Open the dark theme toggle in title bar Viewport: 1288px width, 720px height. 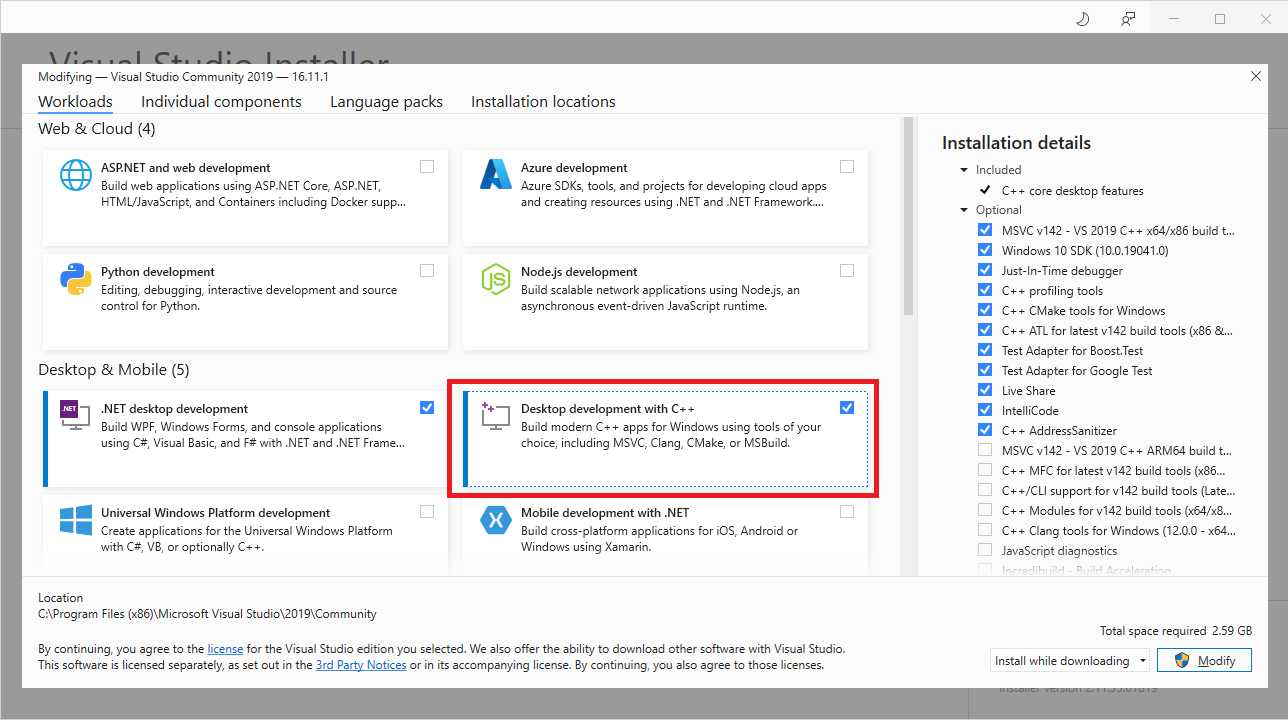[x=1082, y=18]
